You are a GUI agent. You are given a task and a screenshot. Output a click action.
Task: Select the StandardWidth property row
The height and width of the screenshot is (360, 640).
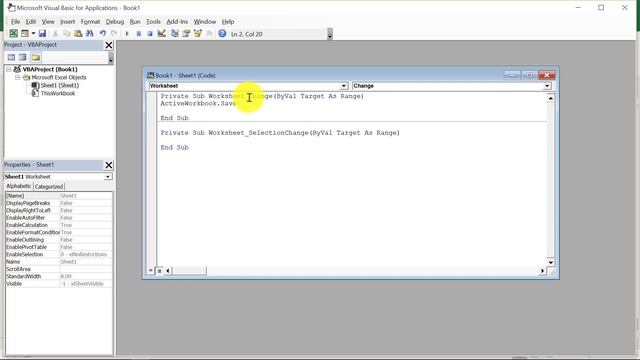click(x=59, y=277)
